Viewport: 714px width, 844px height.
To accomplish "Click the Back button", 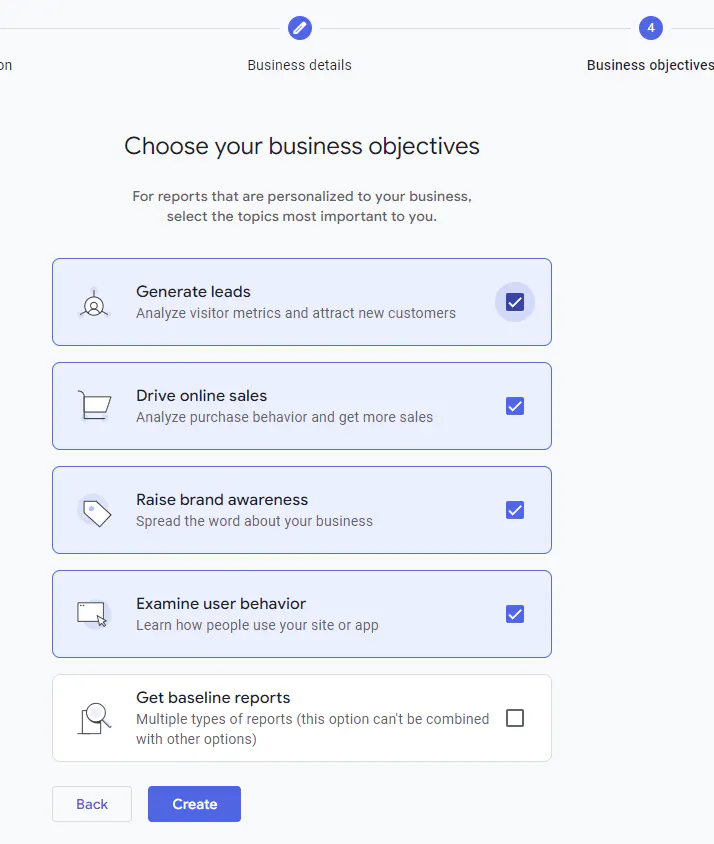I will pyautogui.click(x=92, y=804).
